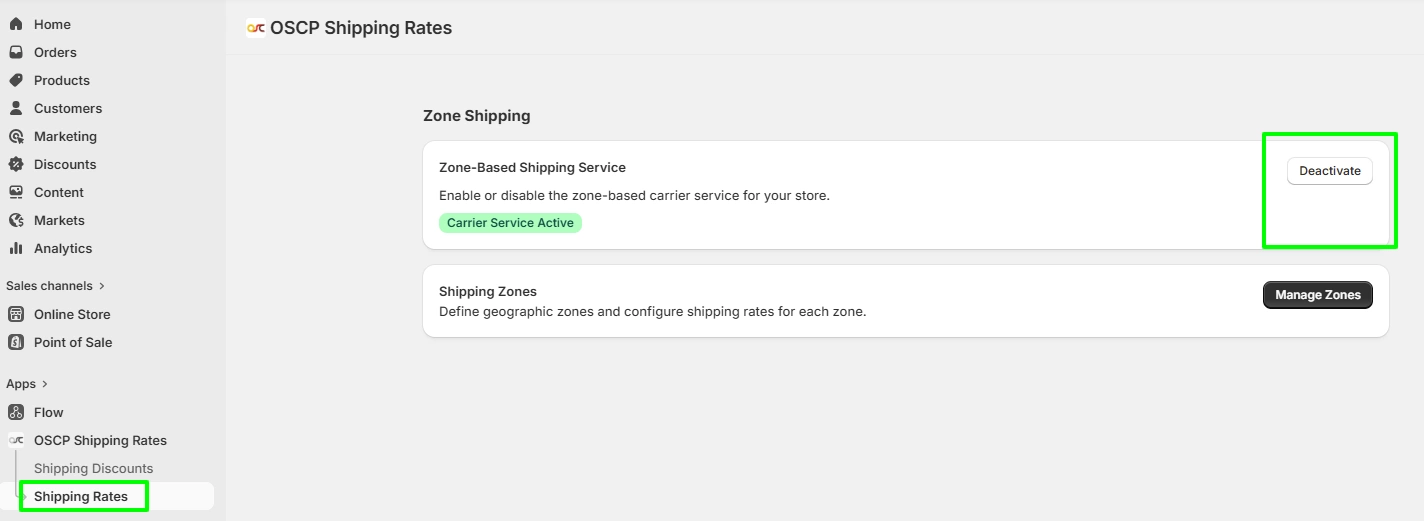Click the Discounts badge icon
The image size is (1424, 521).
(x=16, y=164)
